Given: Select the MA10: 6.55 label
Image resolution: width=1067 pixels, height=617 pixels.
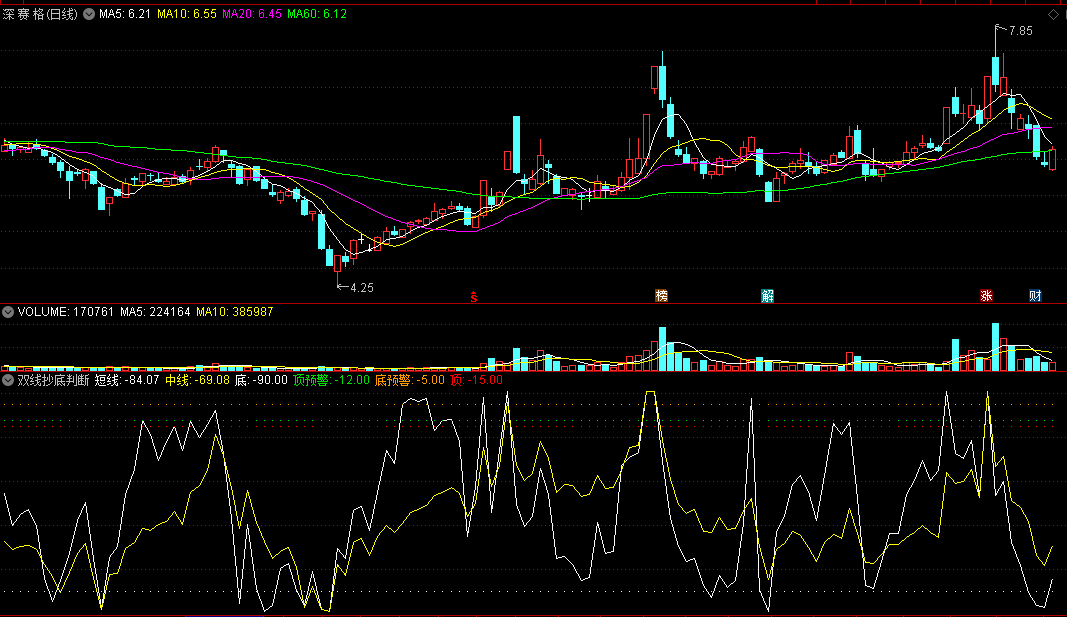Looking at the screenshot, I should point(186,14).
